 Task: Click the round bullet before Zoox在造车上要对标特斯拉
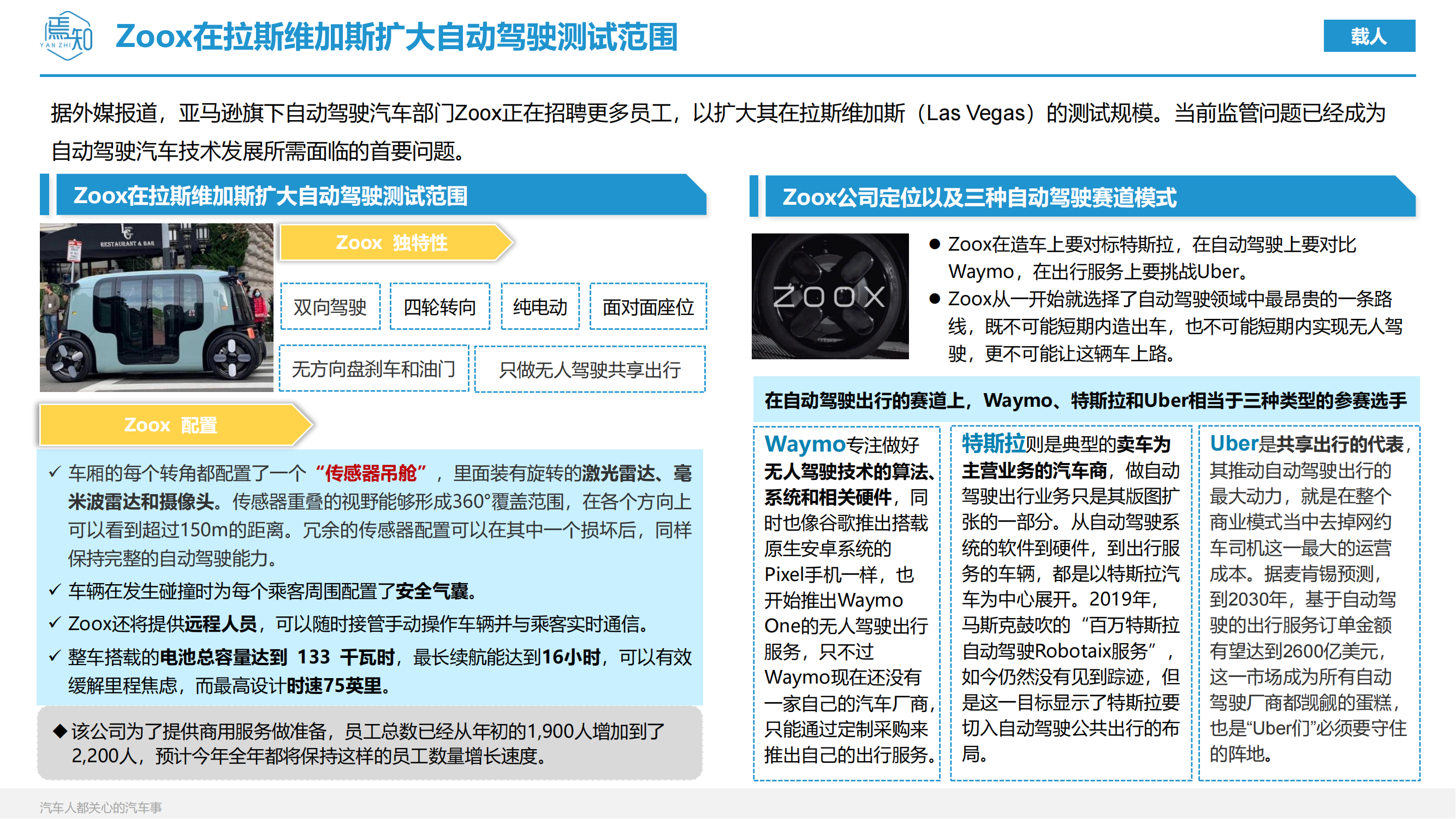(x=934, y=244)
